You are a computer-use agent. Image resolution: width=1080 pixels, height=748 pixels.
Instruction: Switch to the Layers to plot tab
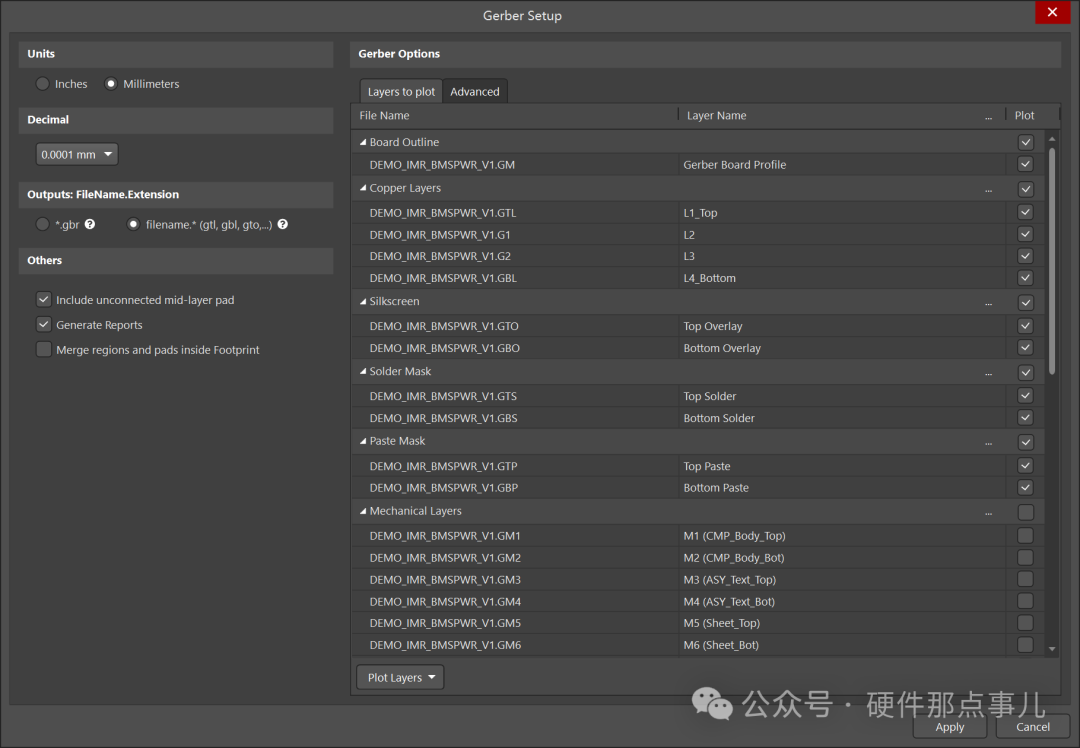click(401, 92)
